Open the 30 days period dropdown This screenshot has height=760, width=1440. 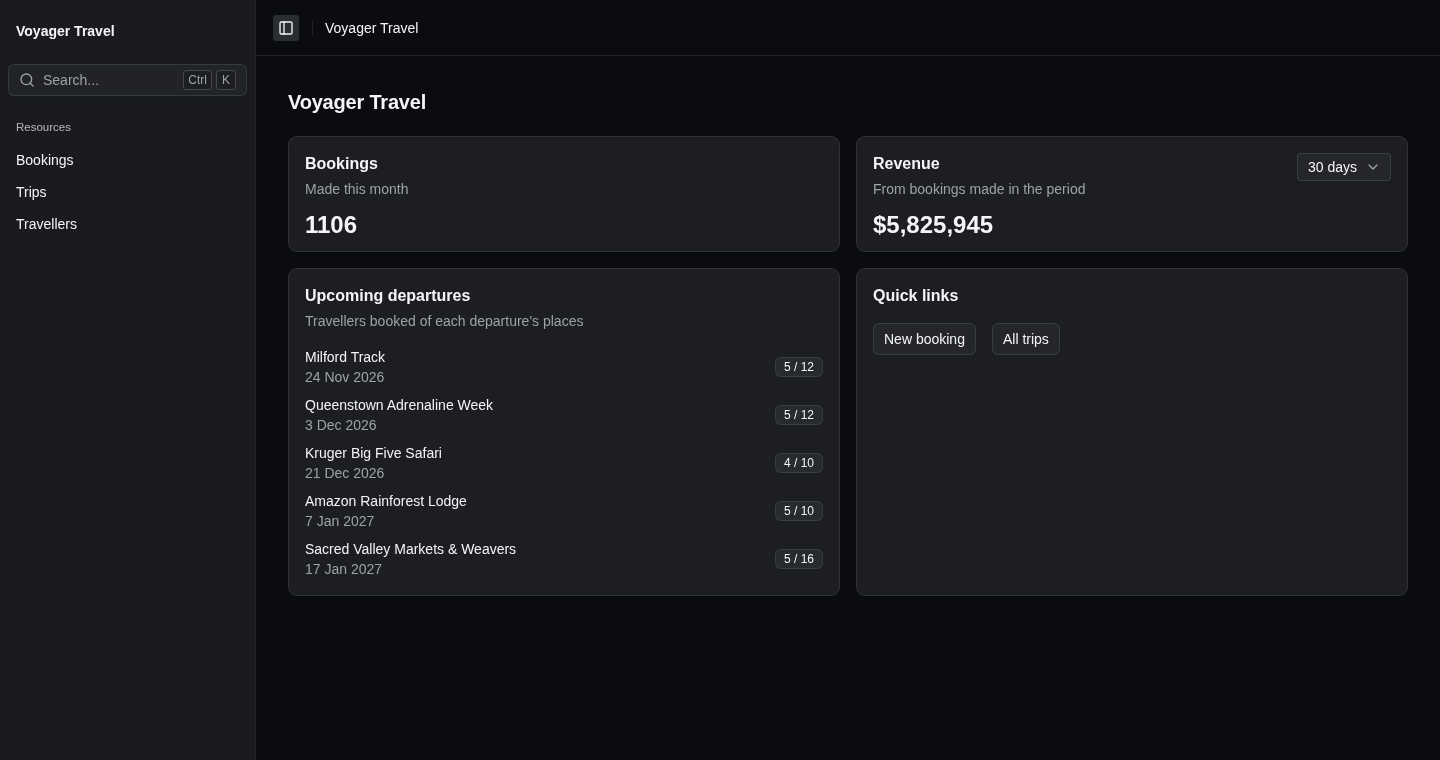[x=1343, y=167]
